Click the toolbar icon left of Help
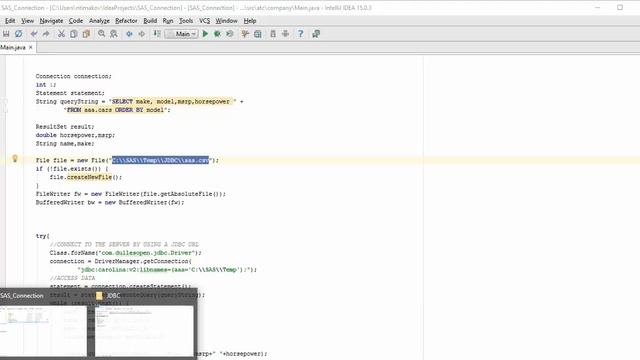The image size is (640, 360). tap(285, 34)
